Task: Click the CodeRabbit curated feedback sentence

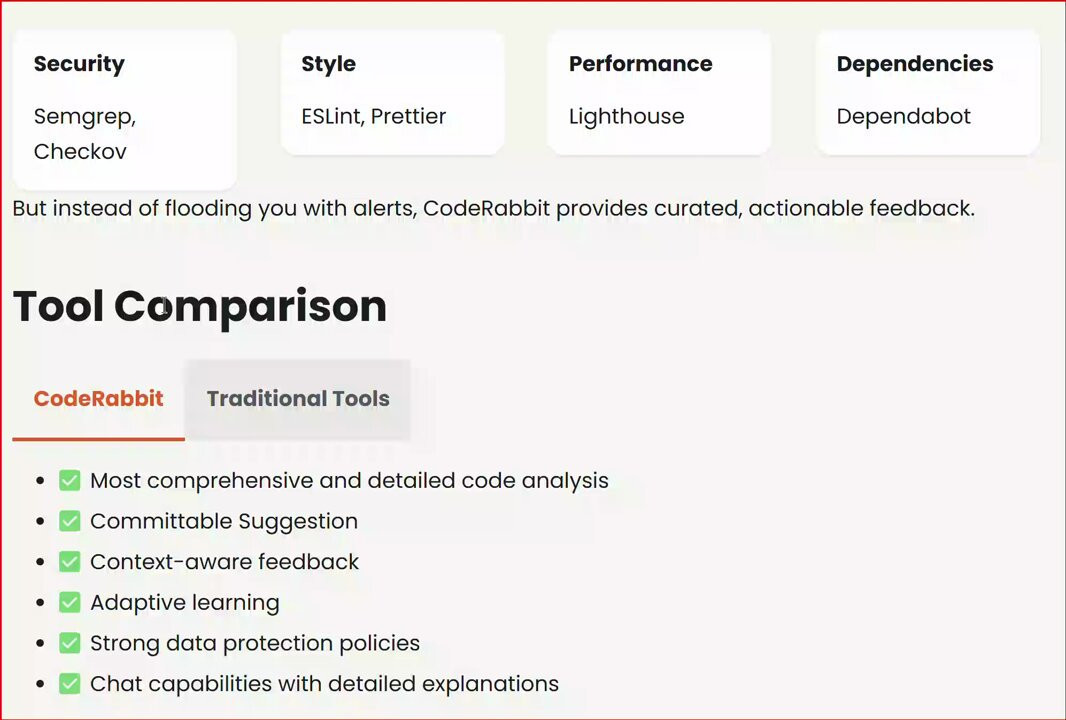Action: pos(494,208)
